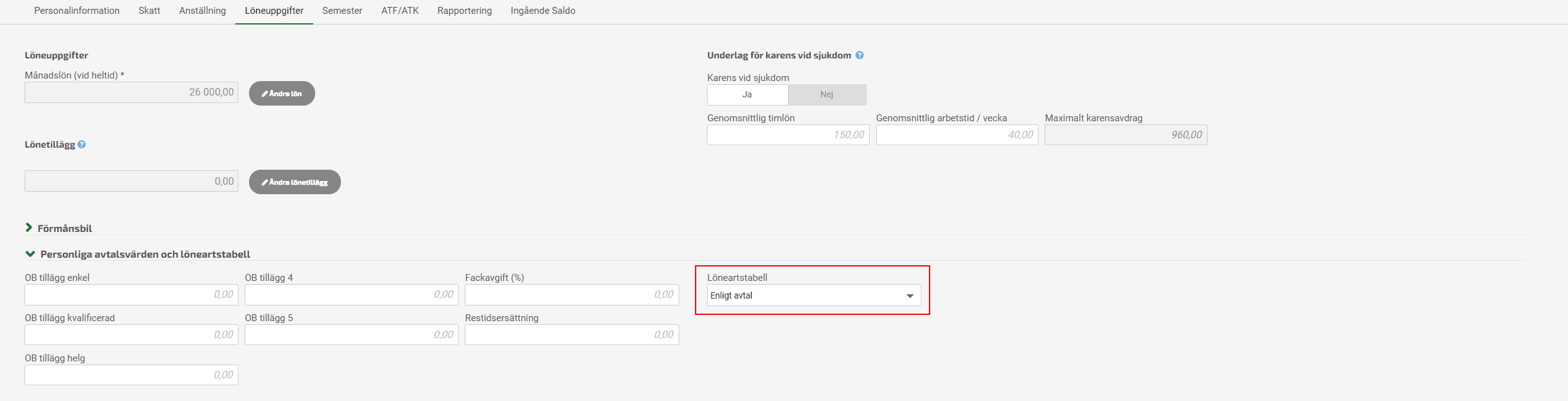Expand the Förmånsbil section chevron

(x=29, y=228)
